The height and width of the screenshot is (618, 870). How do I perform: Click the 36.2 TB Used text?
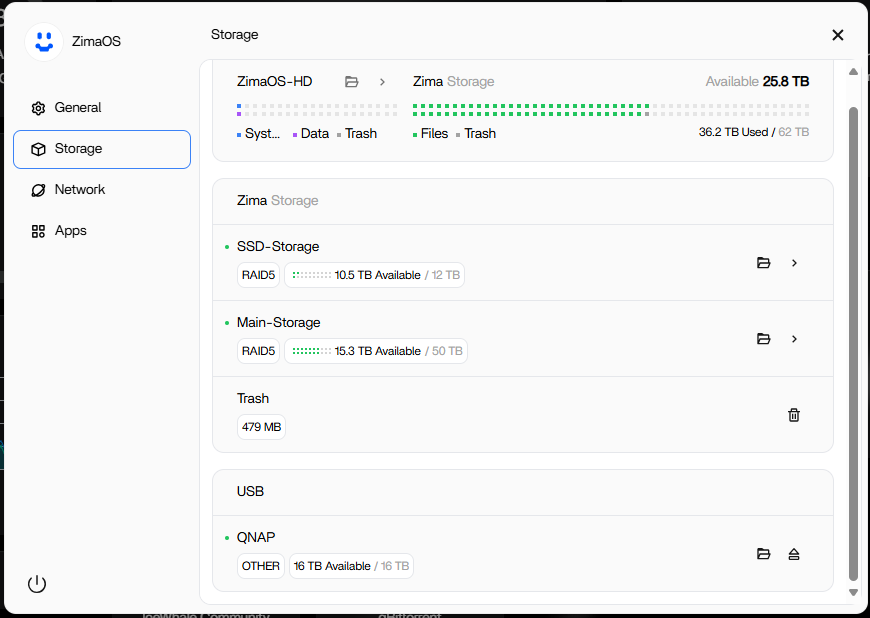coord(734,132)
